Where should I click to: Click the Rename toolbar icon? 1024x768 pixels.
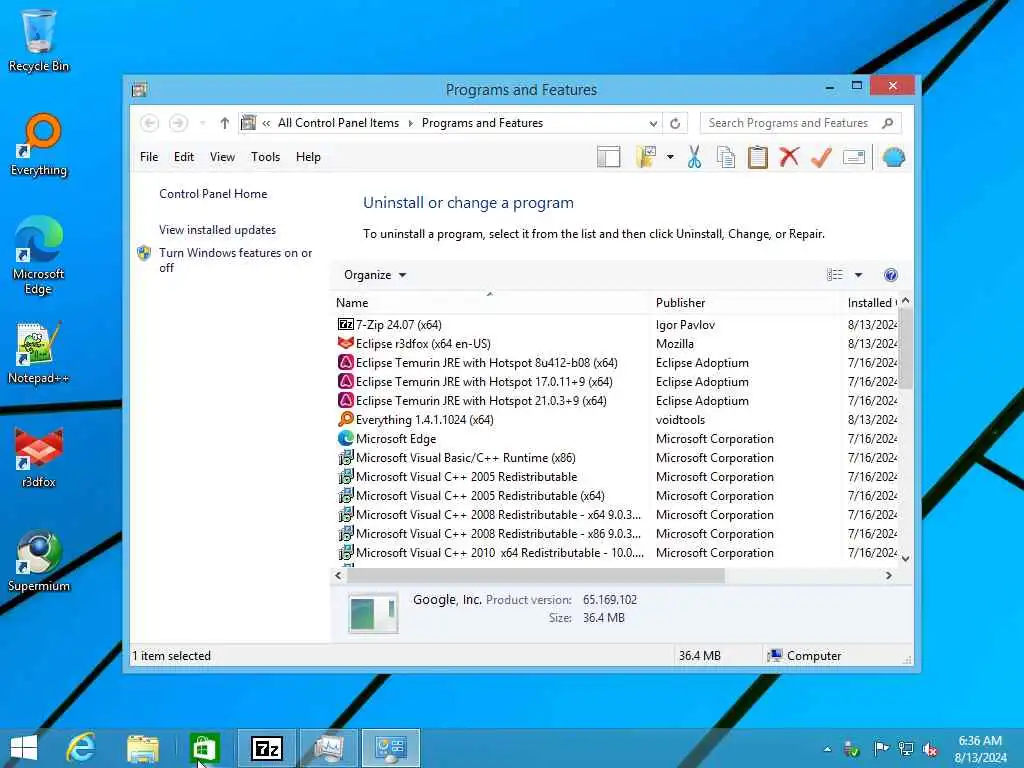coord(854,157)
